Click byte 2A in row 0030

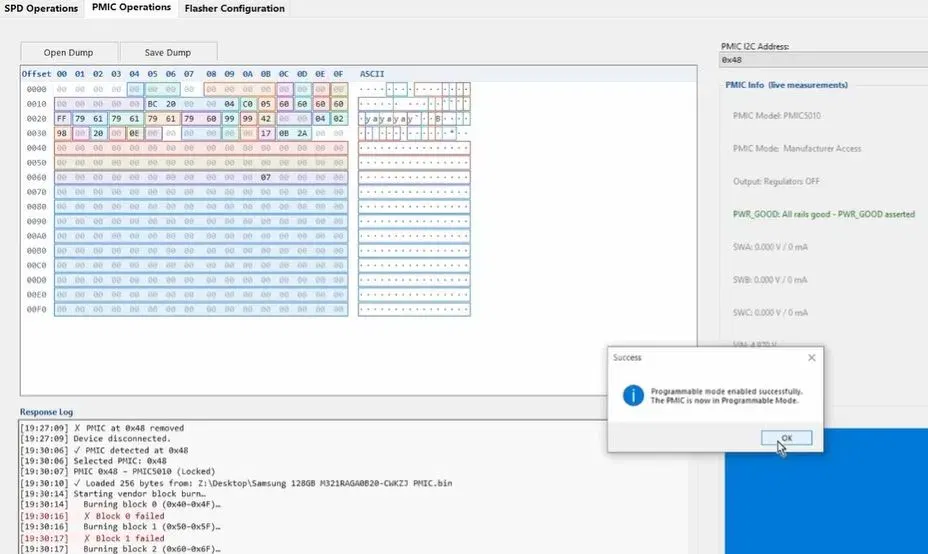pyautogui.click(x=302, y=133)
